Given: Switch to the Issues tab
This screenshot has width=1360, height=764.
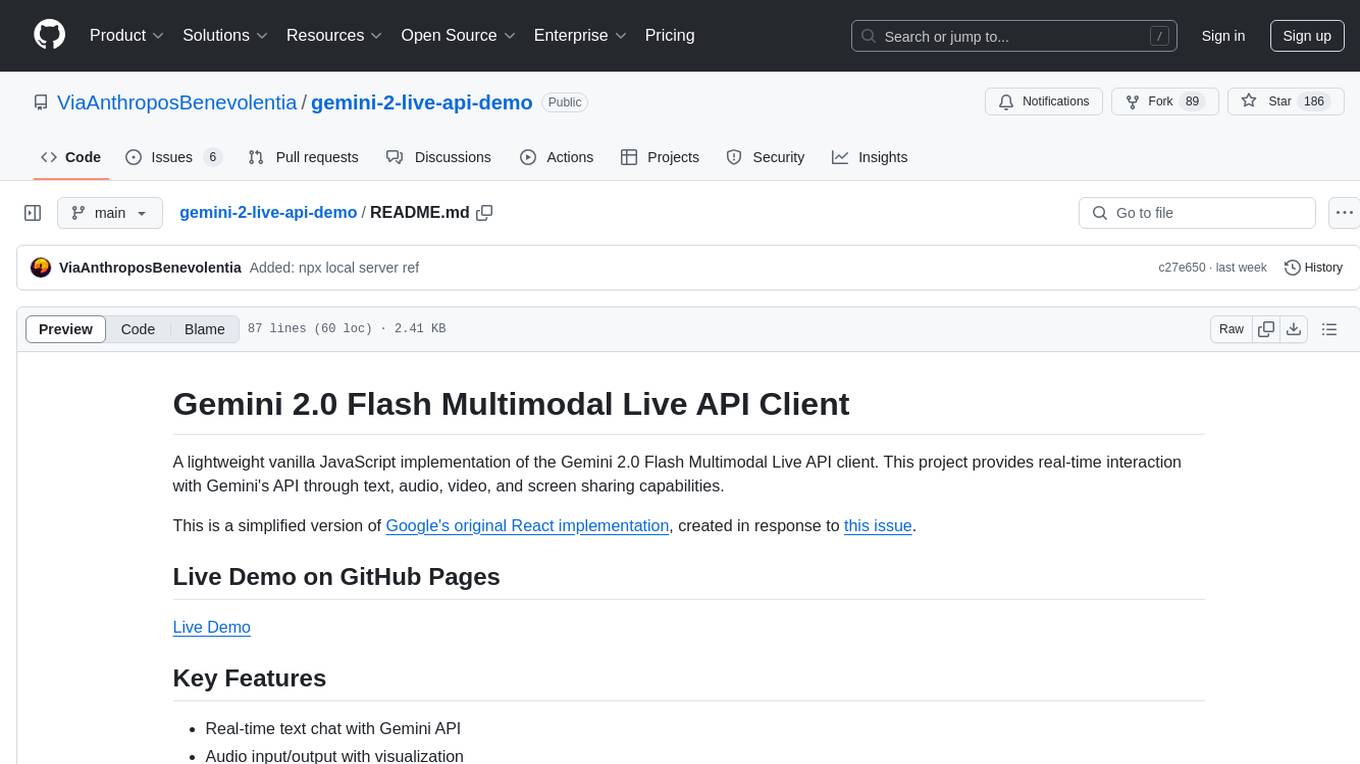Looking at the screenshot, I should click(x=173, y=157).
